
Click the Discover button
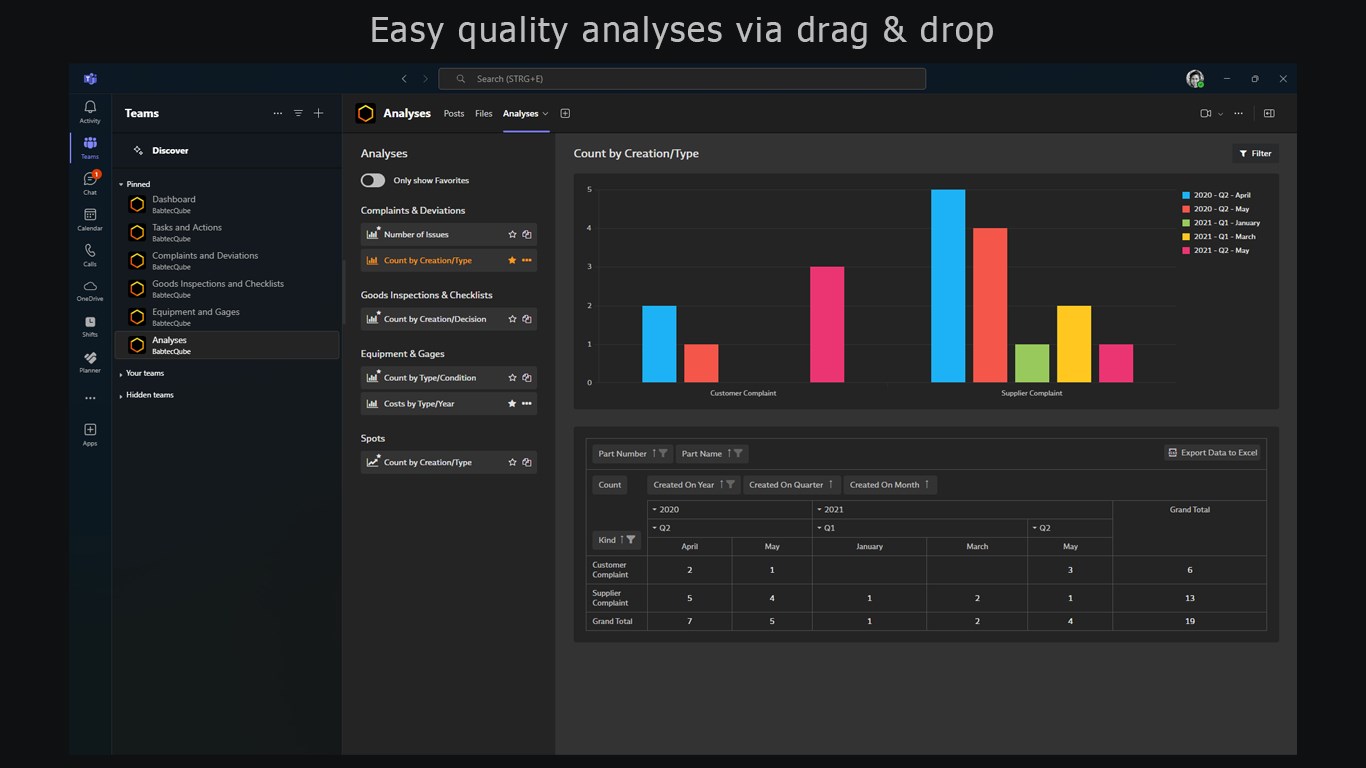[170, 151]
